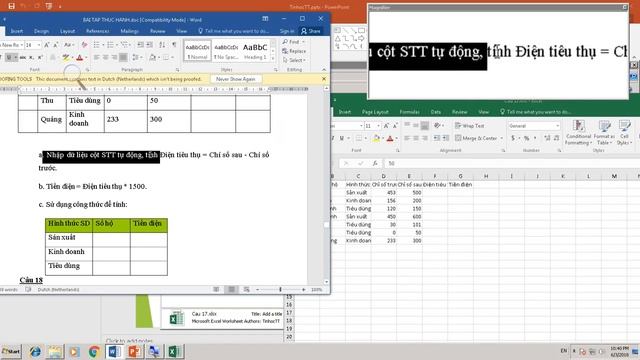This screenshot has width=640, height=360.
Task: Apply text highlight color in Word
Action: click(65, 58)
